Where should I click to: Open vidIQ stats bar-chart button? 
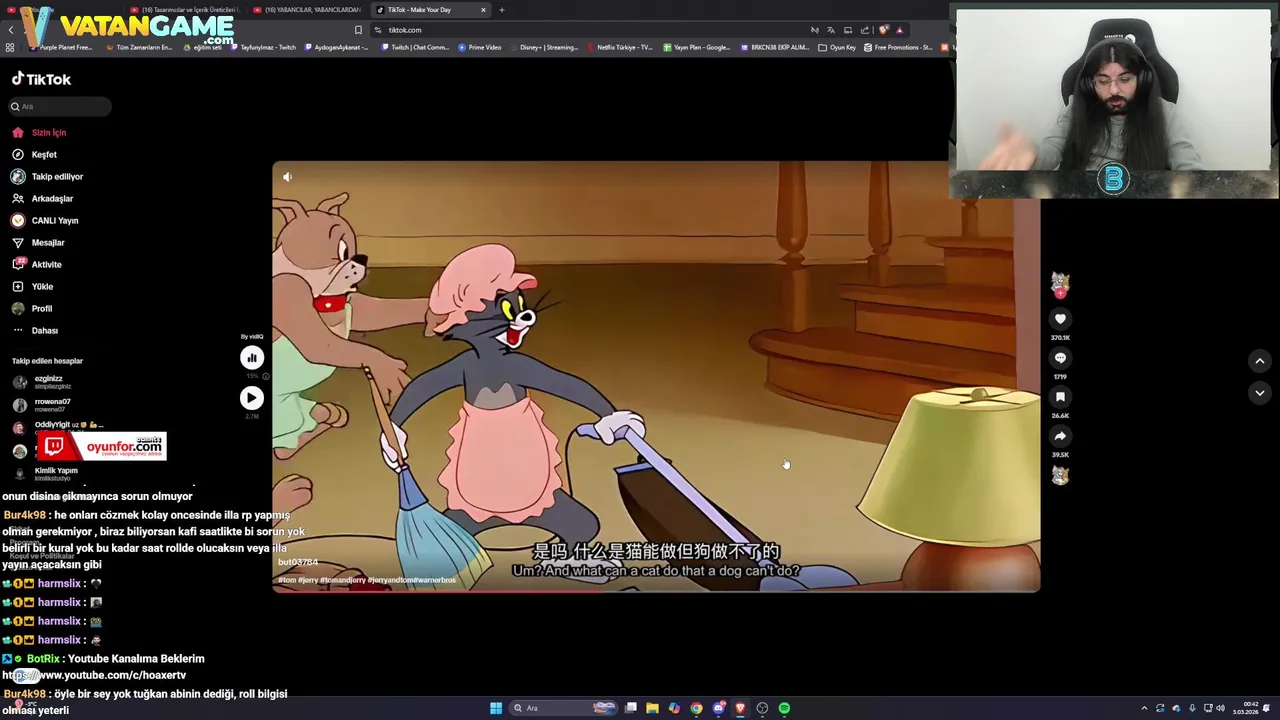pyautogui.click(x=251, y=358)
